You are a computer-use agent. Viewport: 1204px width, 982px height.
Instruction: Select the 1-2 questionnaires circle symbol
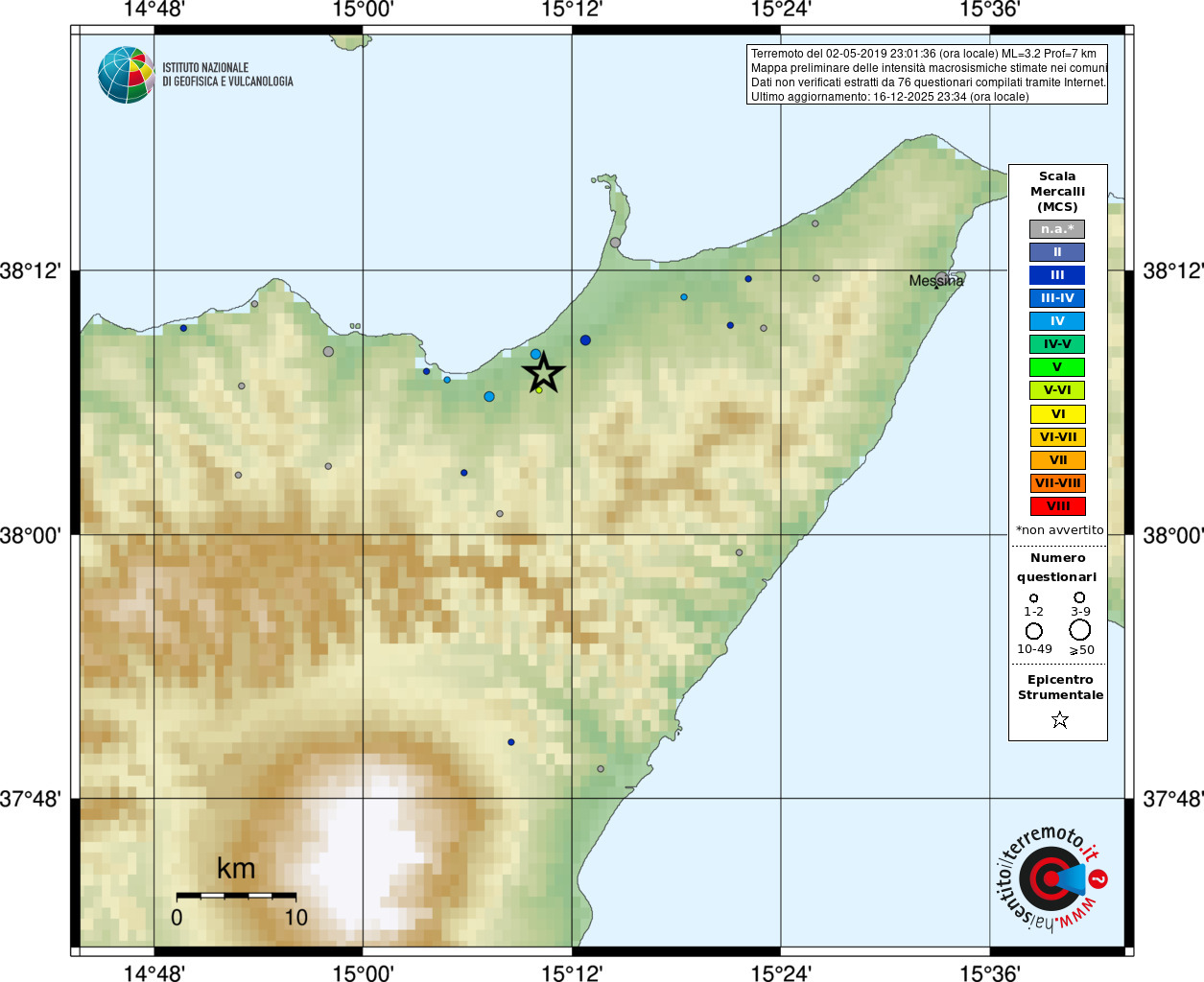point(1033,597)
